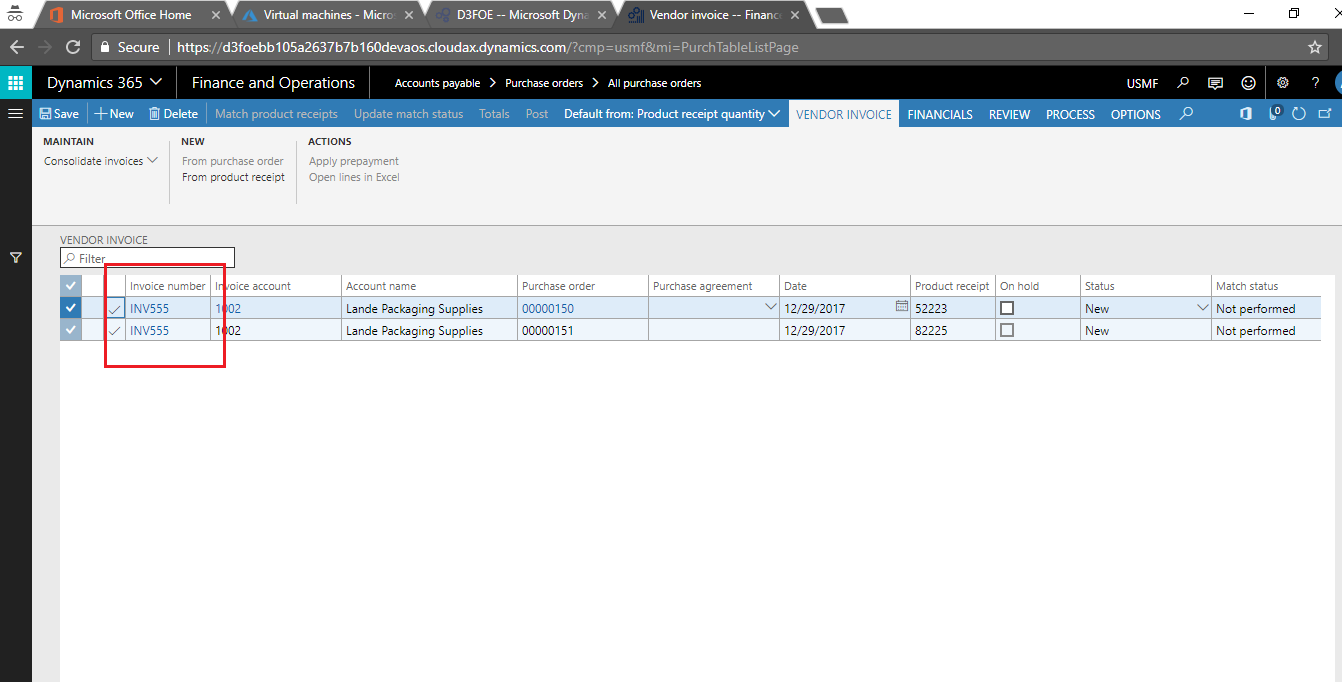This screenshot has width=1342, height=682.
Task: Click Update match status button
Action: (x=408, y=114)
